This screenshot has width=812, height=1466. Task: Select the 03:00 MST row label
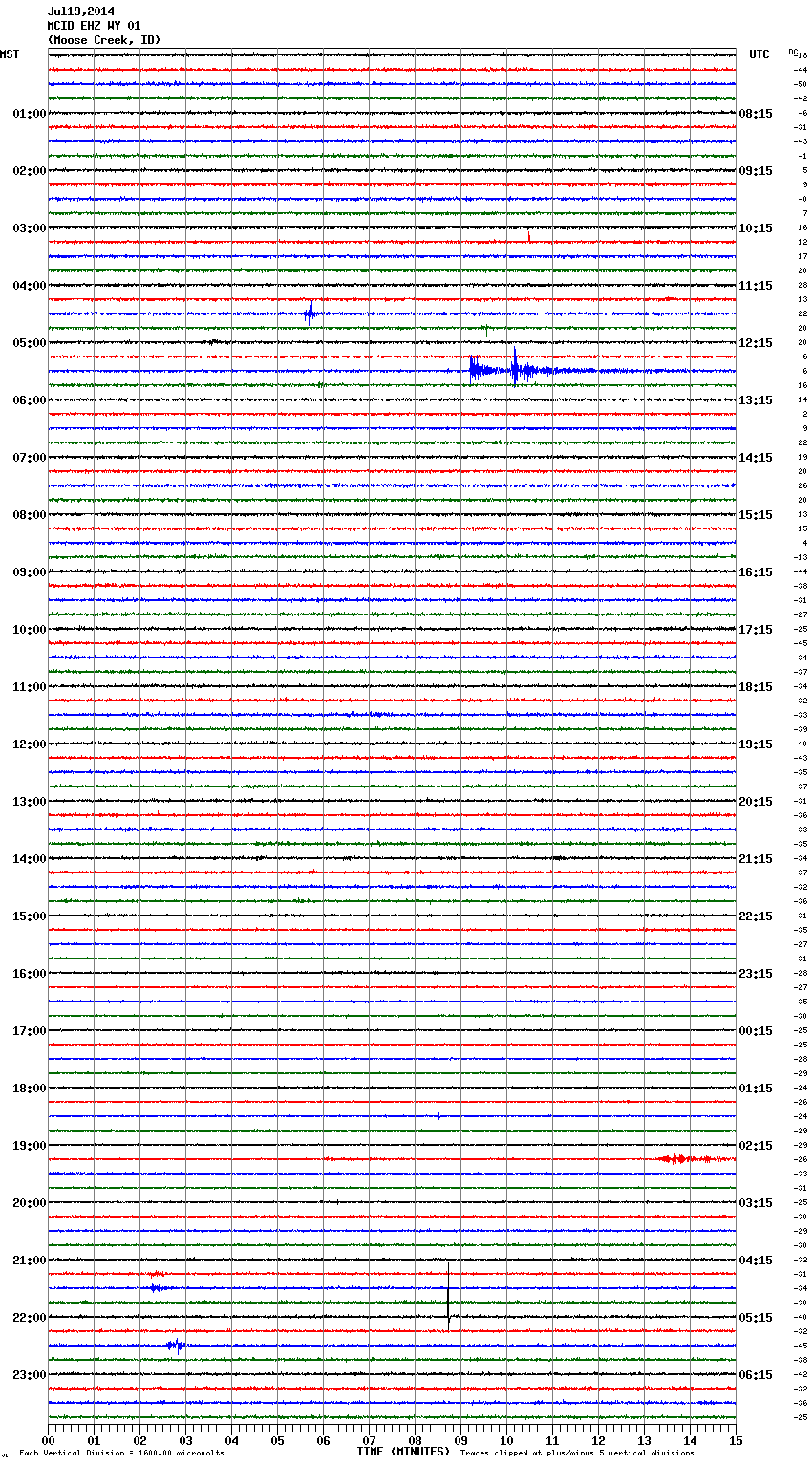pos(30,228)
